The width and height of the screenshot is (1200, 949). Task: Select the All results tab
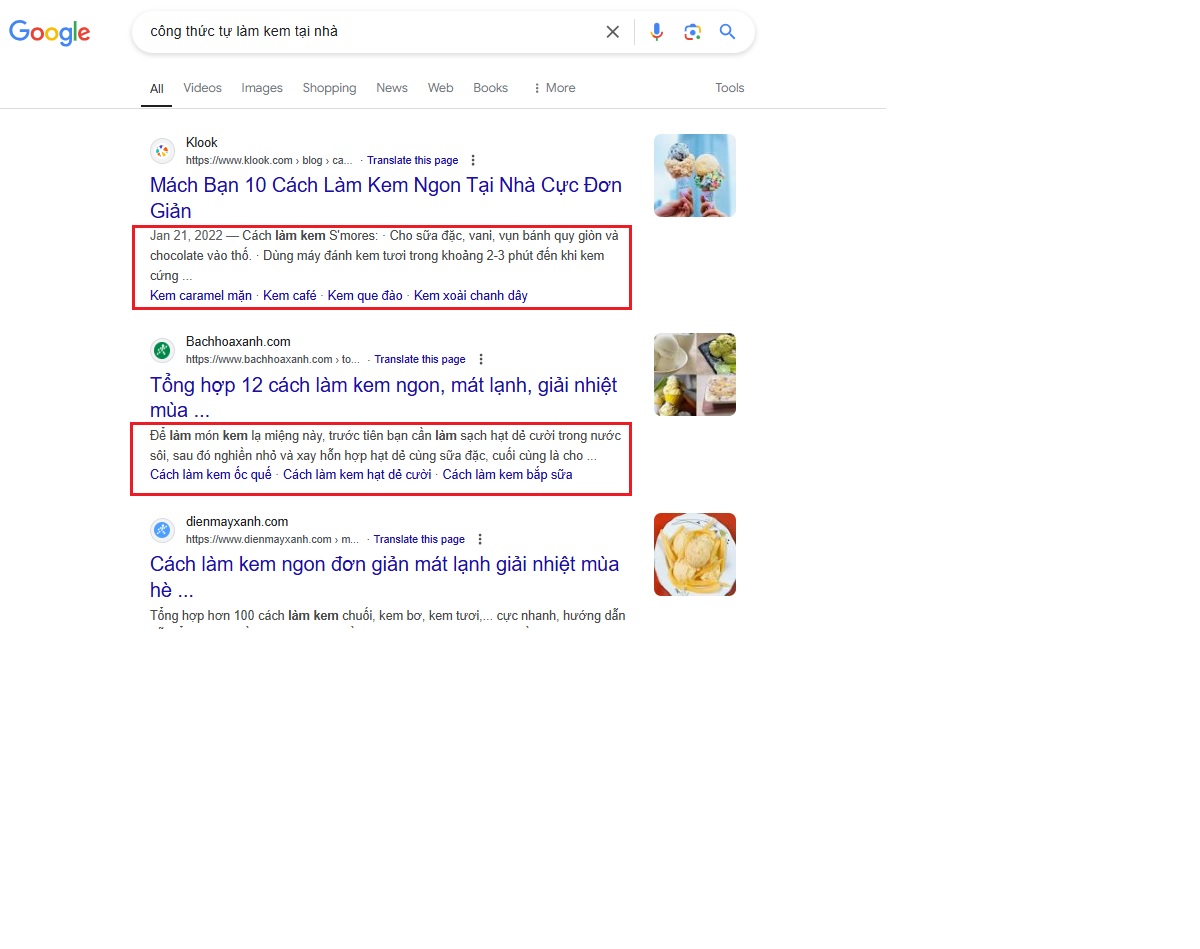click(157, 88)
